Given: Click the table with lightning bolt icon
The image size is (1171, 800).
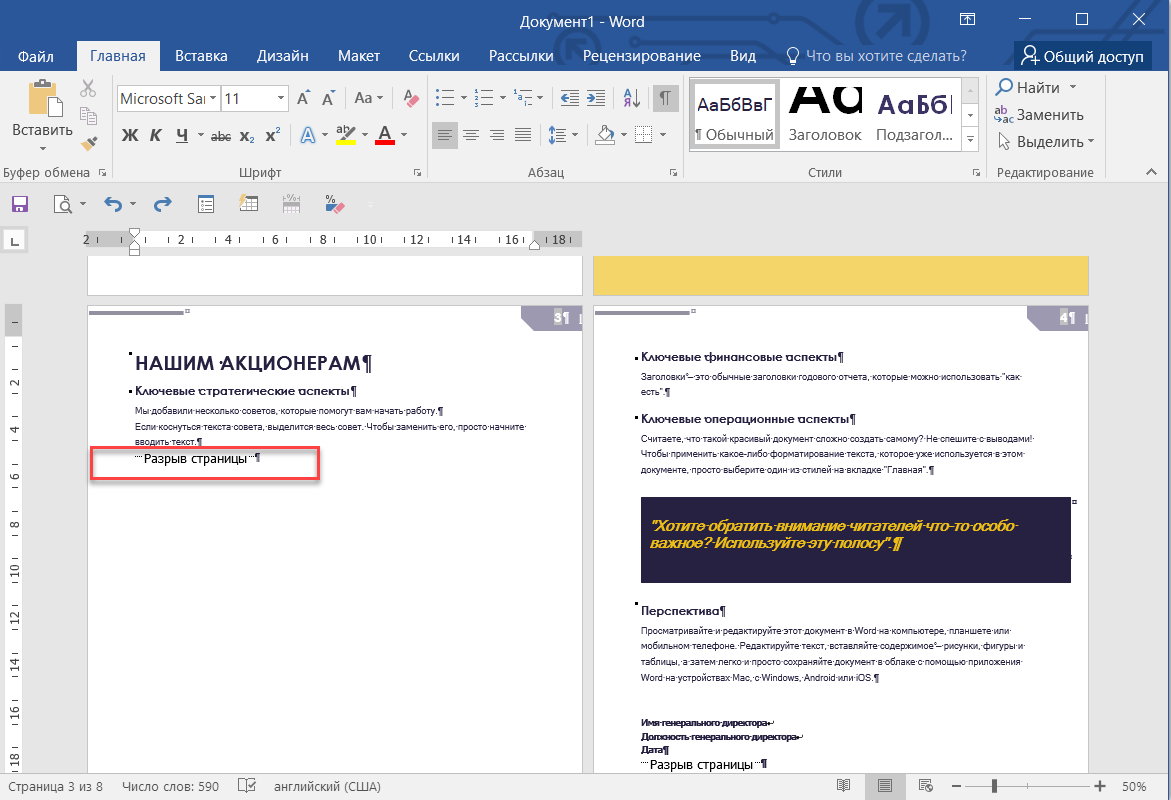Looking at the screenshot, I should (248, 203).
